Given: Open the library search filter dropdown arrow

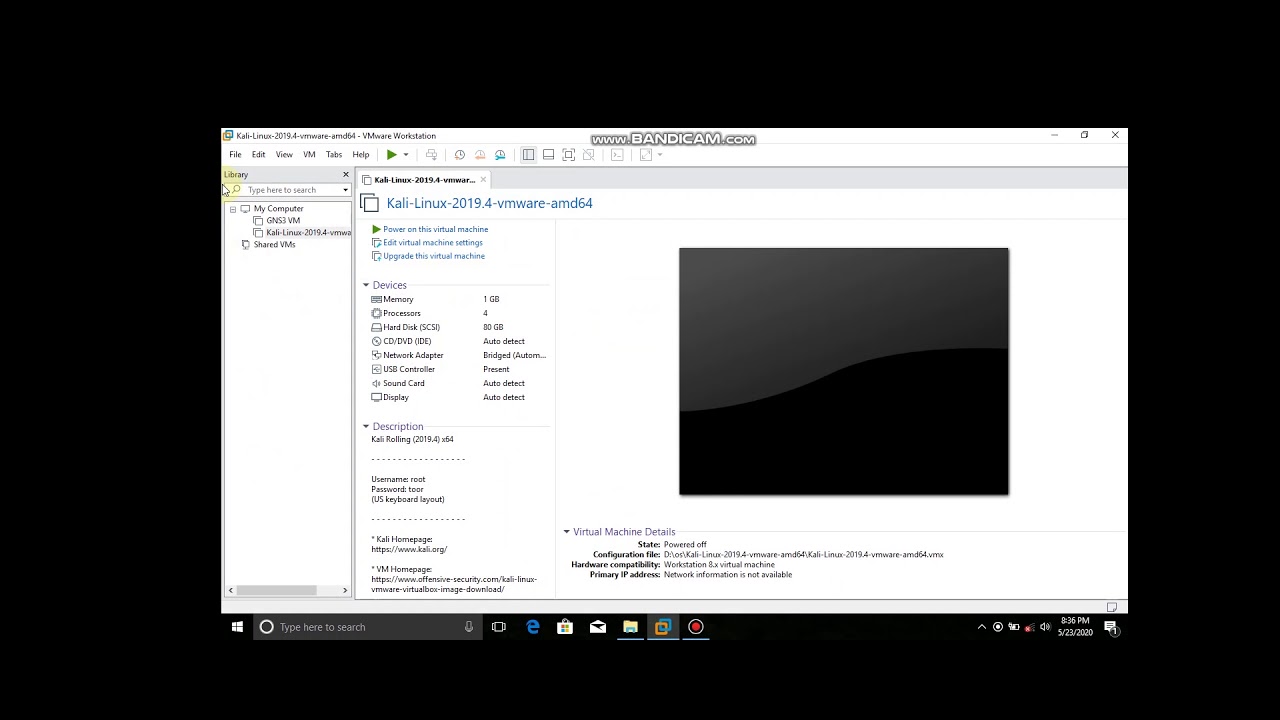Looking at the screenshot, I should point(346,190).
